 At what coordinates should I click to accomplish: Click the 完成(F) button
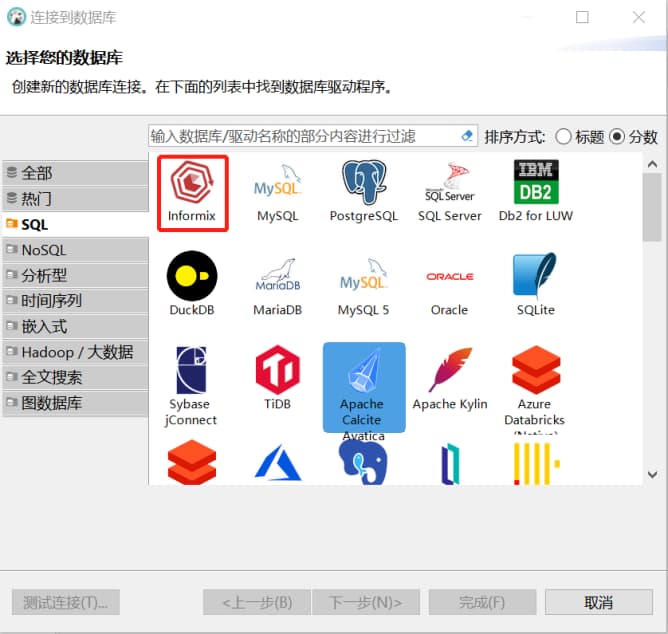(x=482, y=602)
